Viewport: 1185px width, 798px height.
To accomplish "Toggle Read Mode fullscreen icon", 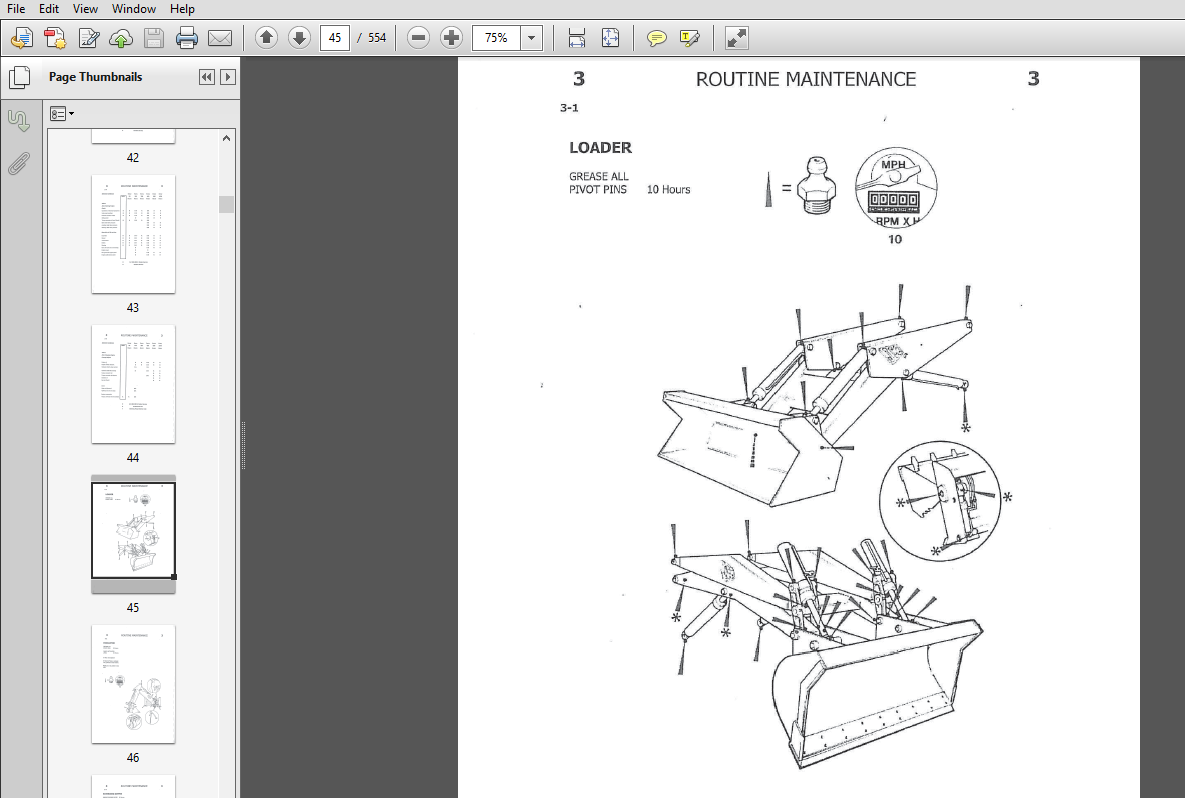I will coord(736,38).
